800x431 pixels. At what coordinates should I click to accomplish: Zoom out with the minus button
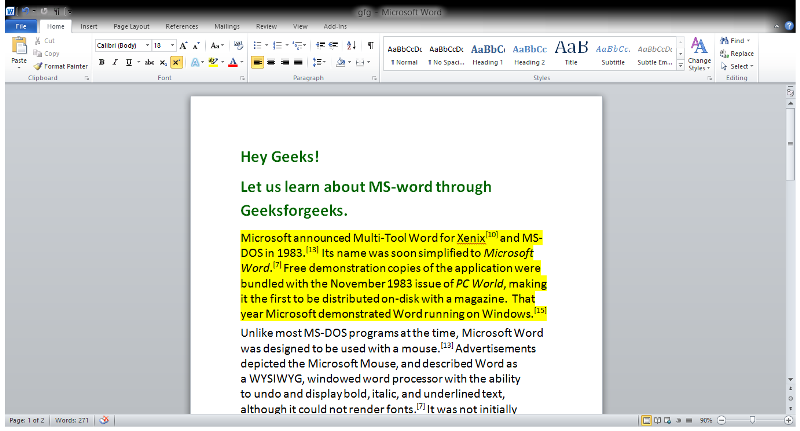[x=721, y=420]
